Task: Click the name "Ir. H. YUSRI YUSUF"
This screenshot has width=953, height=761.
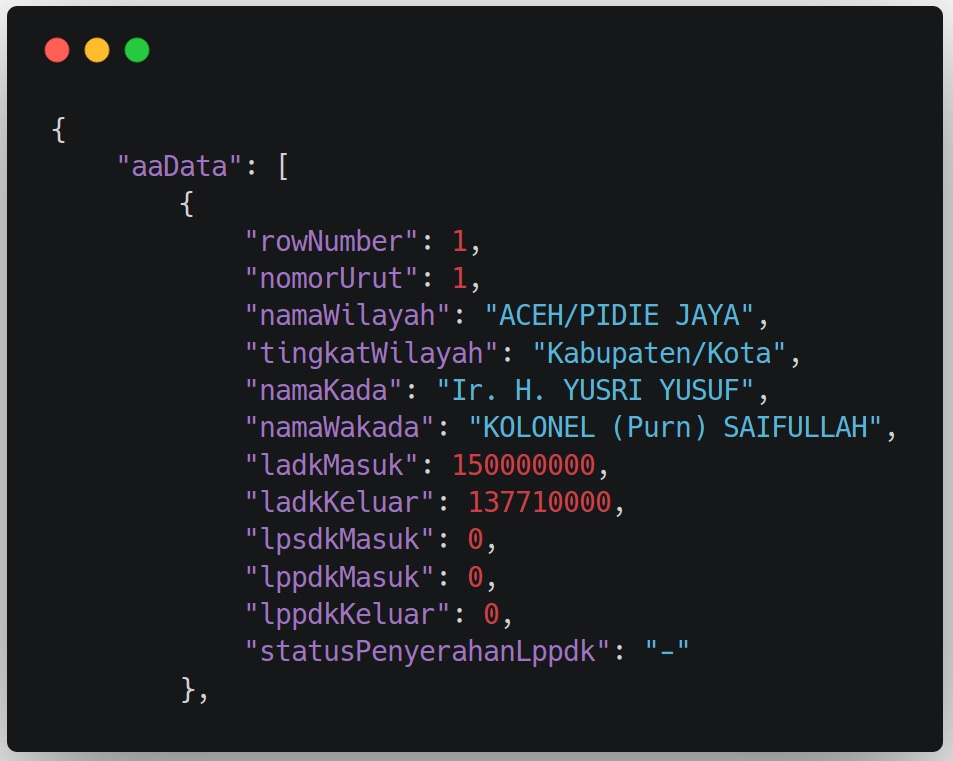Action: pyautogui.click(x=595, y=390)
